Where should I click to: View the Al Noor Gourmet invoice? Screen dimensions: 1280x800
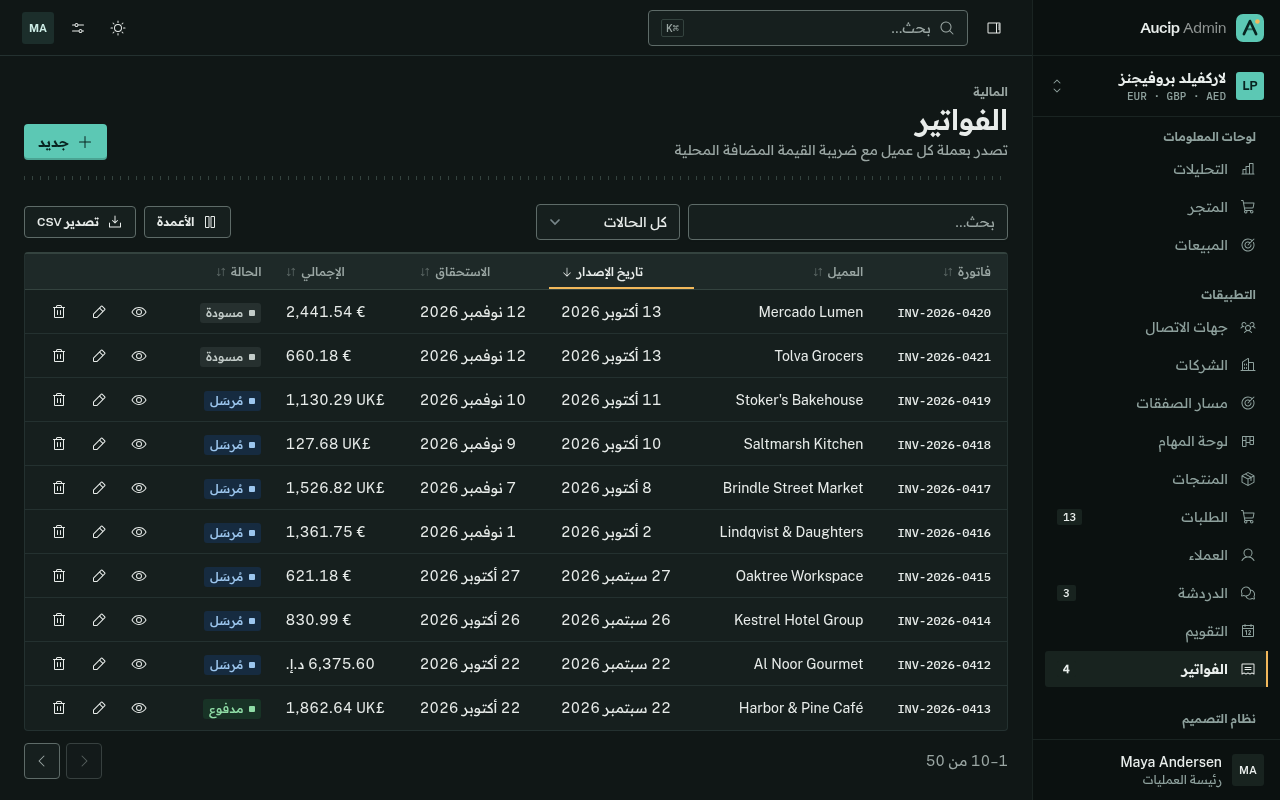[139, 664]
